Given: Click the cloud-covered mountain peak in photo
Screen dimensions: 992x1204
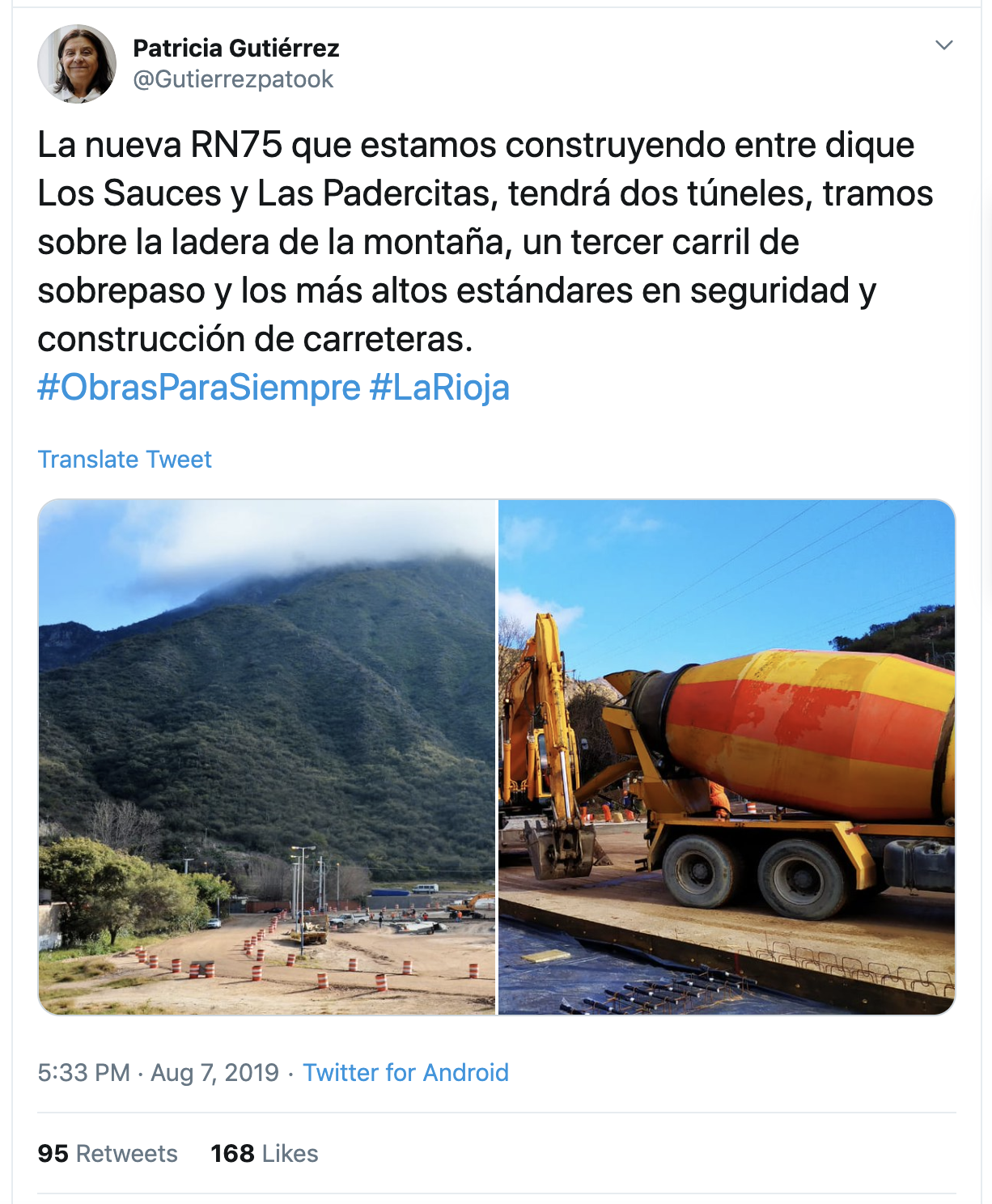Looking at the screenshot, I should [x=324, y=566].
